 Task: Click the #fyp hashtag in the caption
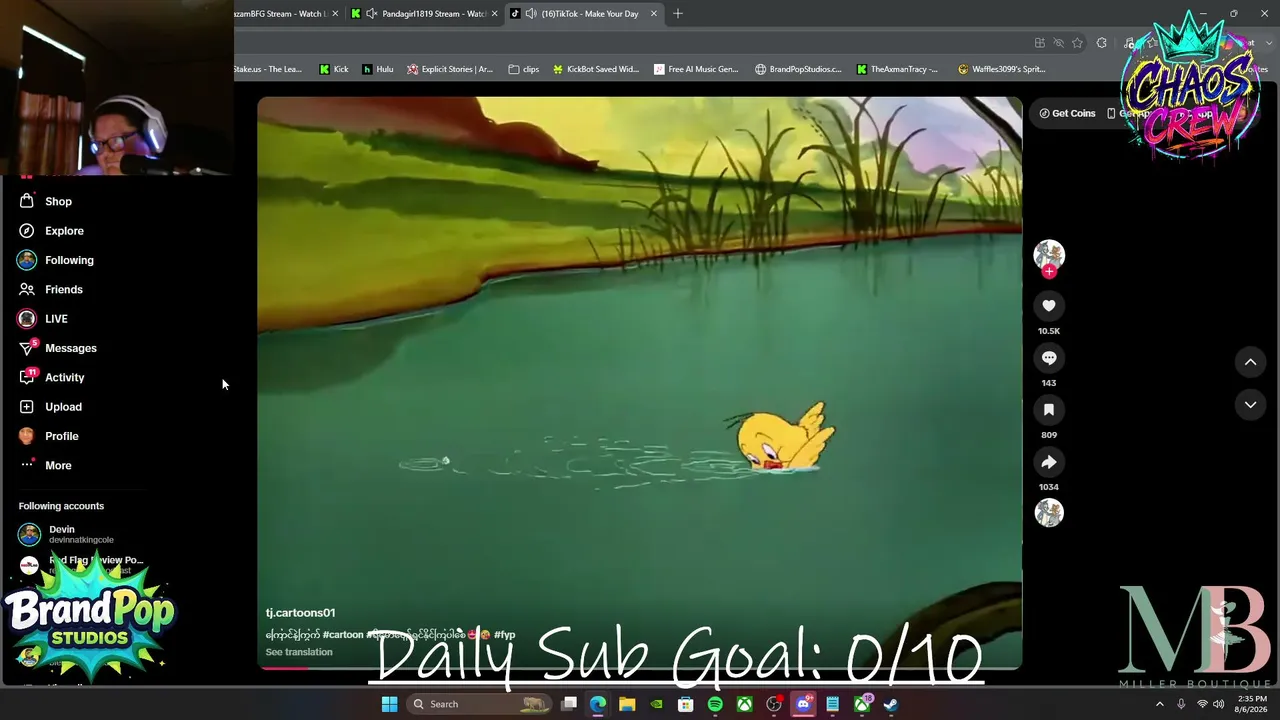504,634
